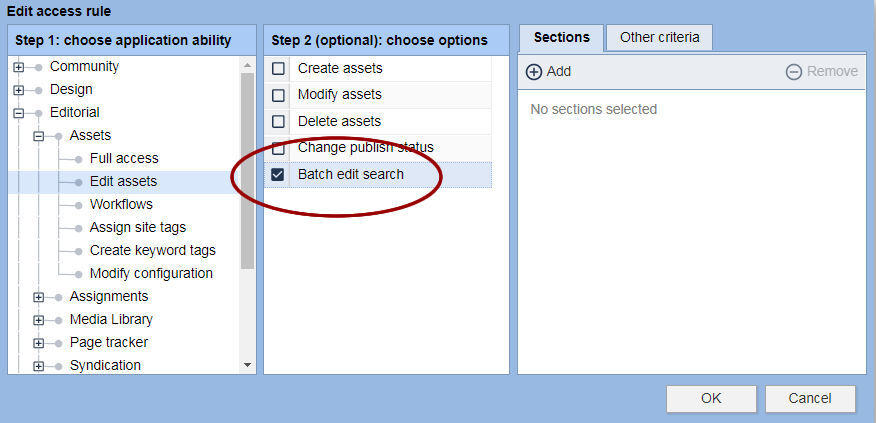Click the Cancel button
Image resolution: width=876 pixels, height=423 pixels.
[810, 398]
